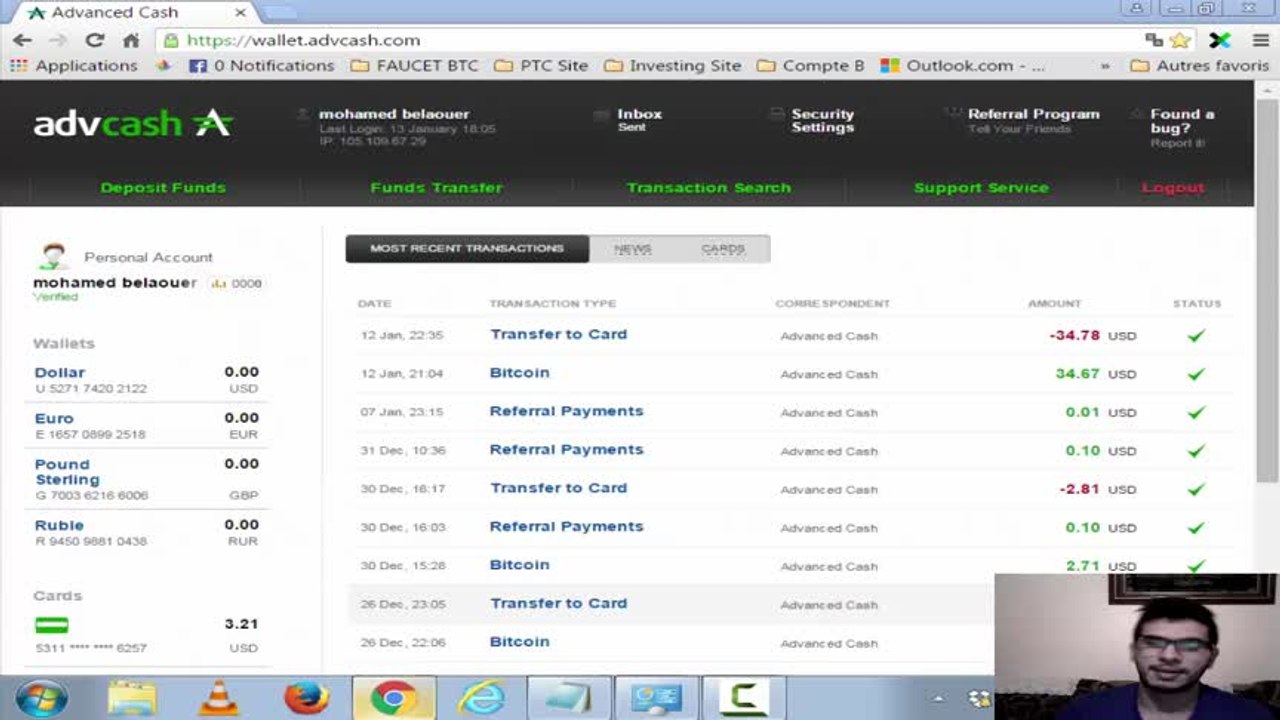Open Security Settings in the header
This screenshot has height=720, width=1280.
(822, 121)
